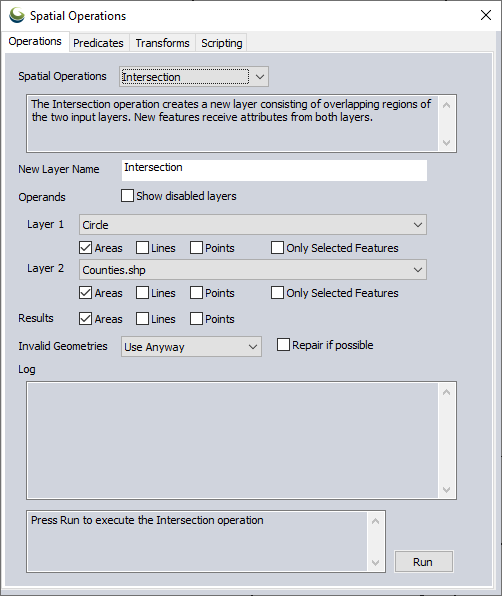Open the Invalid Geometries Use Anyway dropdown
Image resolution: width=502 pixels, height=596 pixels.
tap(191, 347)
